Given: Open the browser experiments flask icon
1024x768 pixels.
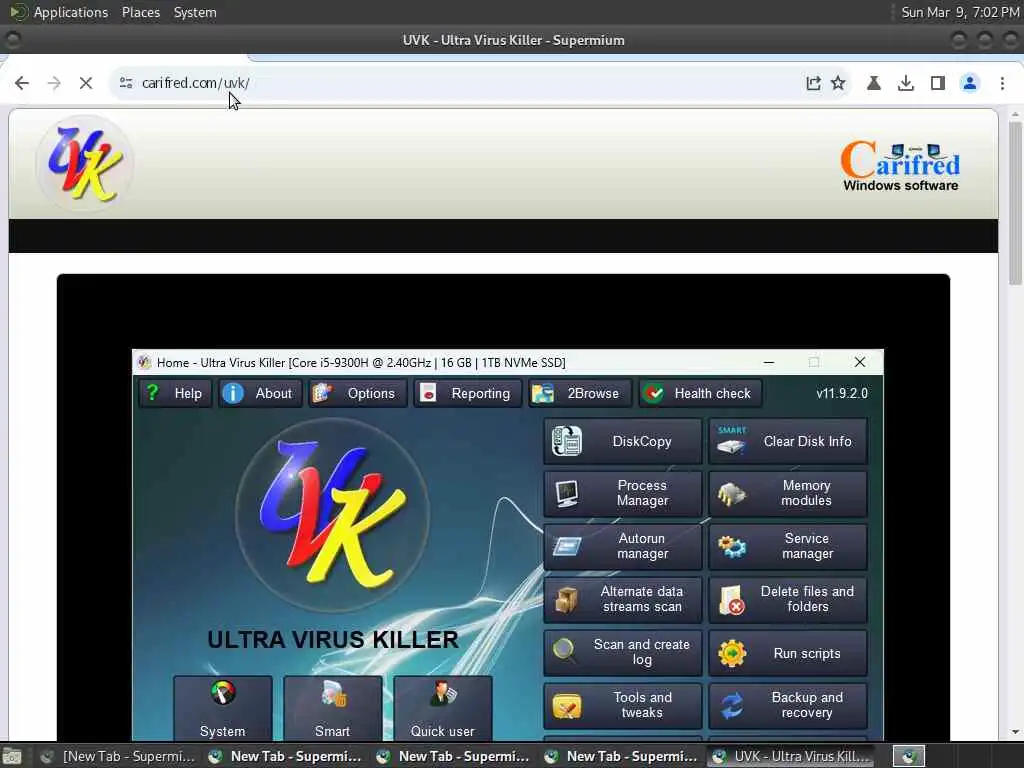Looking at the screenshot, I should click(x=874, y=83).
